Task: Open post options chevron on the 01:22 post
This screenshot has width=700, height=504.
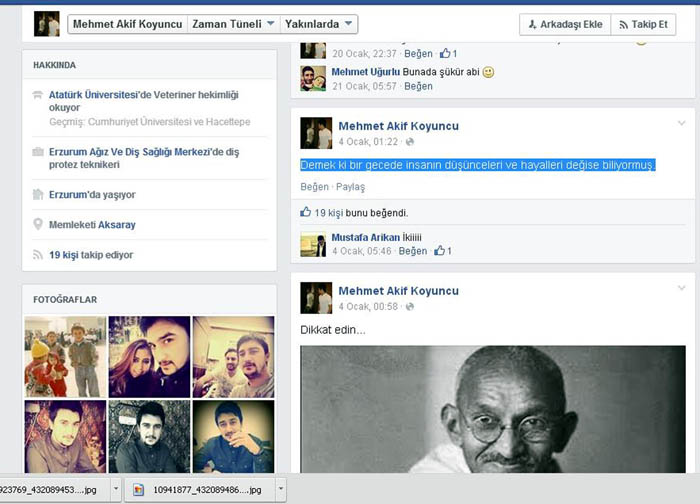Action: coord(682,124)
